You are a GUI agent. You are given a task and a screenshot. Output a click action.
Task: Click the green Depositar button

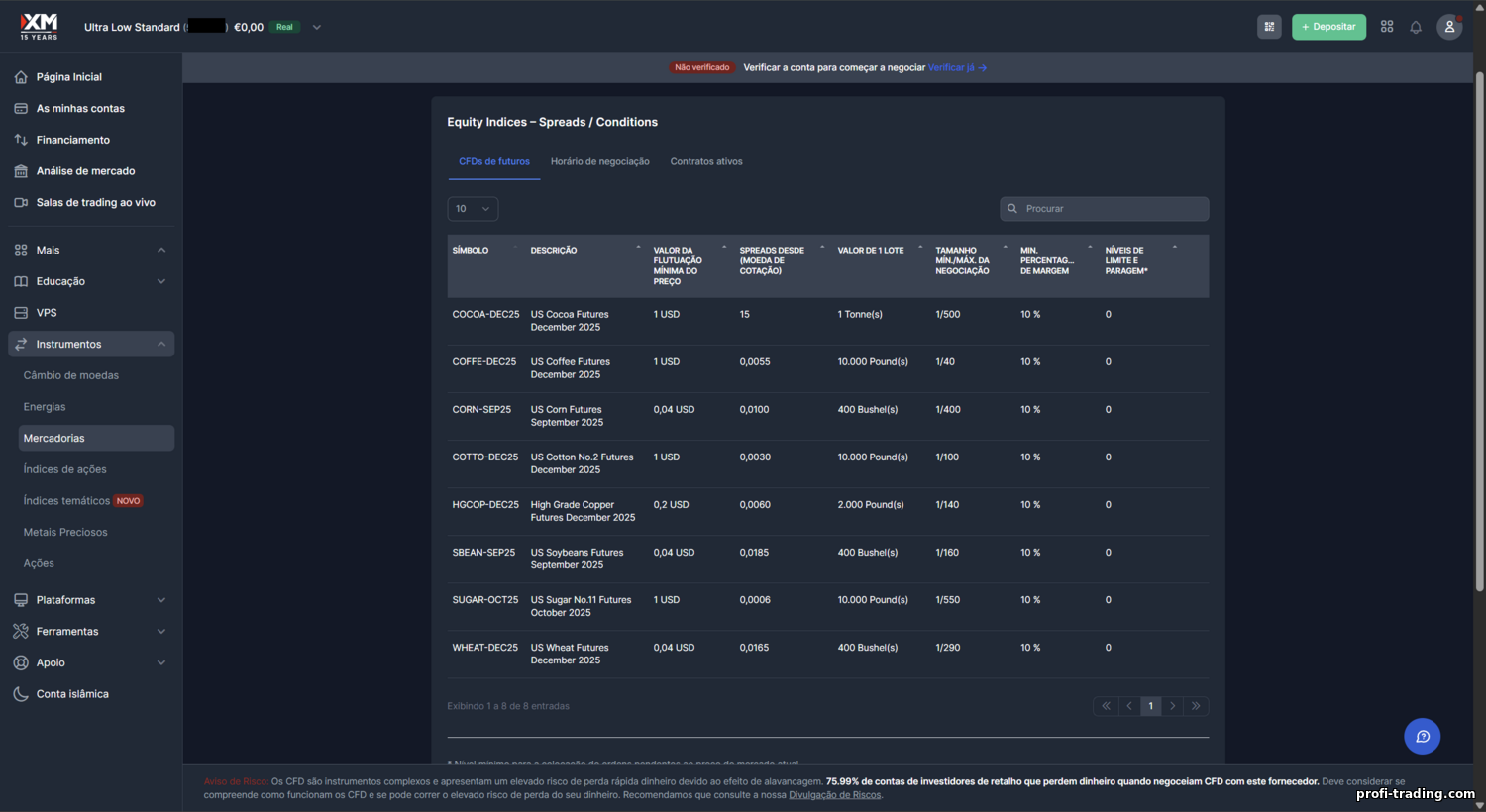pyautogui.click(x=1328, y=27)
